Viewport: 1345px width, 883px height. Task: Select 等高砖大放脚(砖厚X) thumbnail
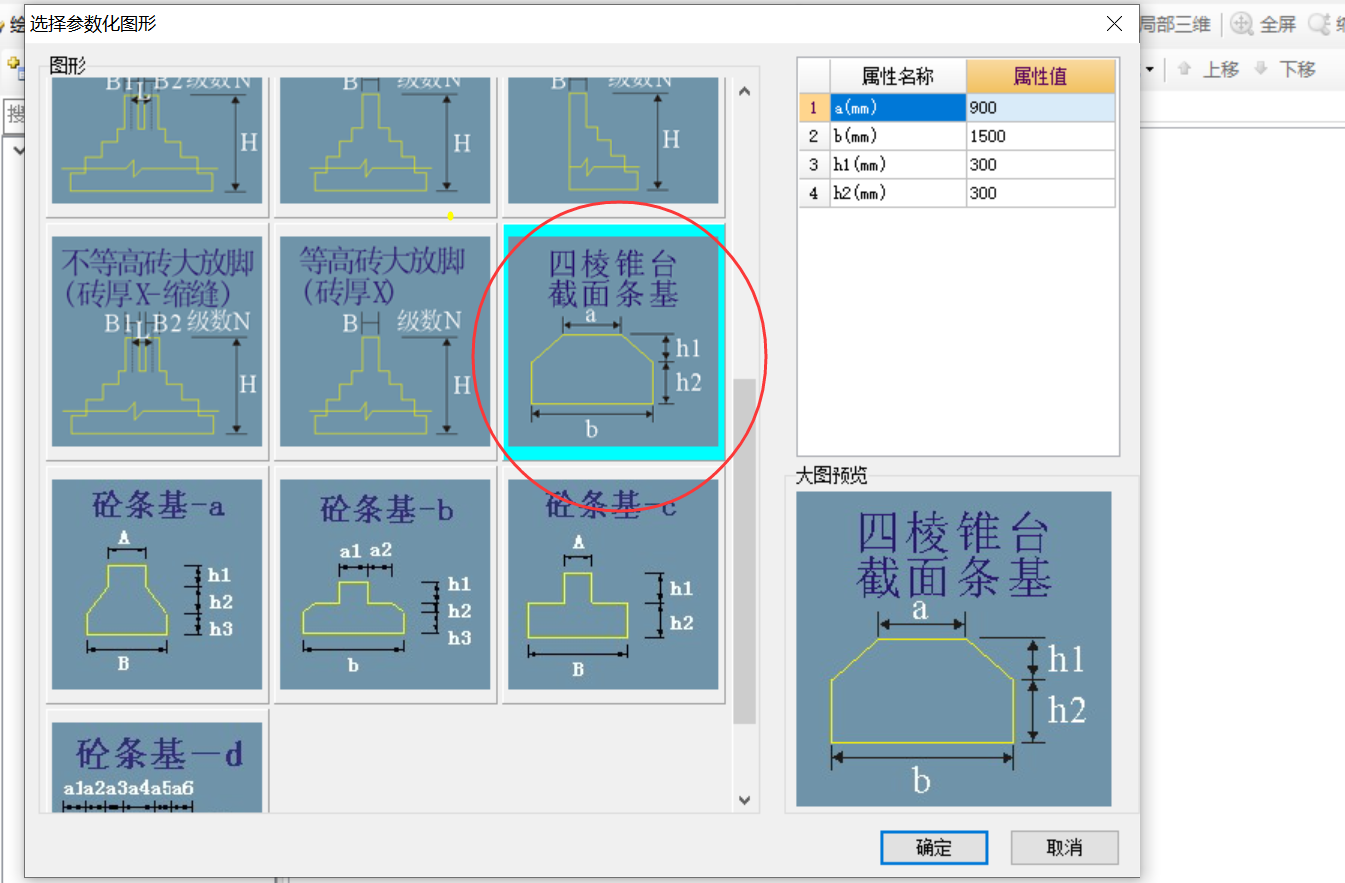click(385, 341)
